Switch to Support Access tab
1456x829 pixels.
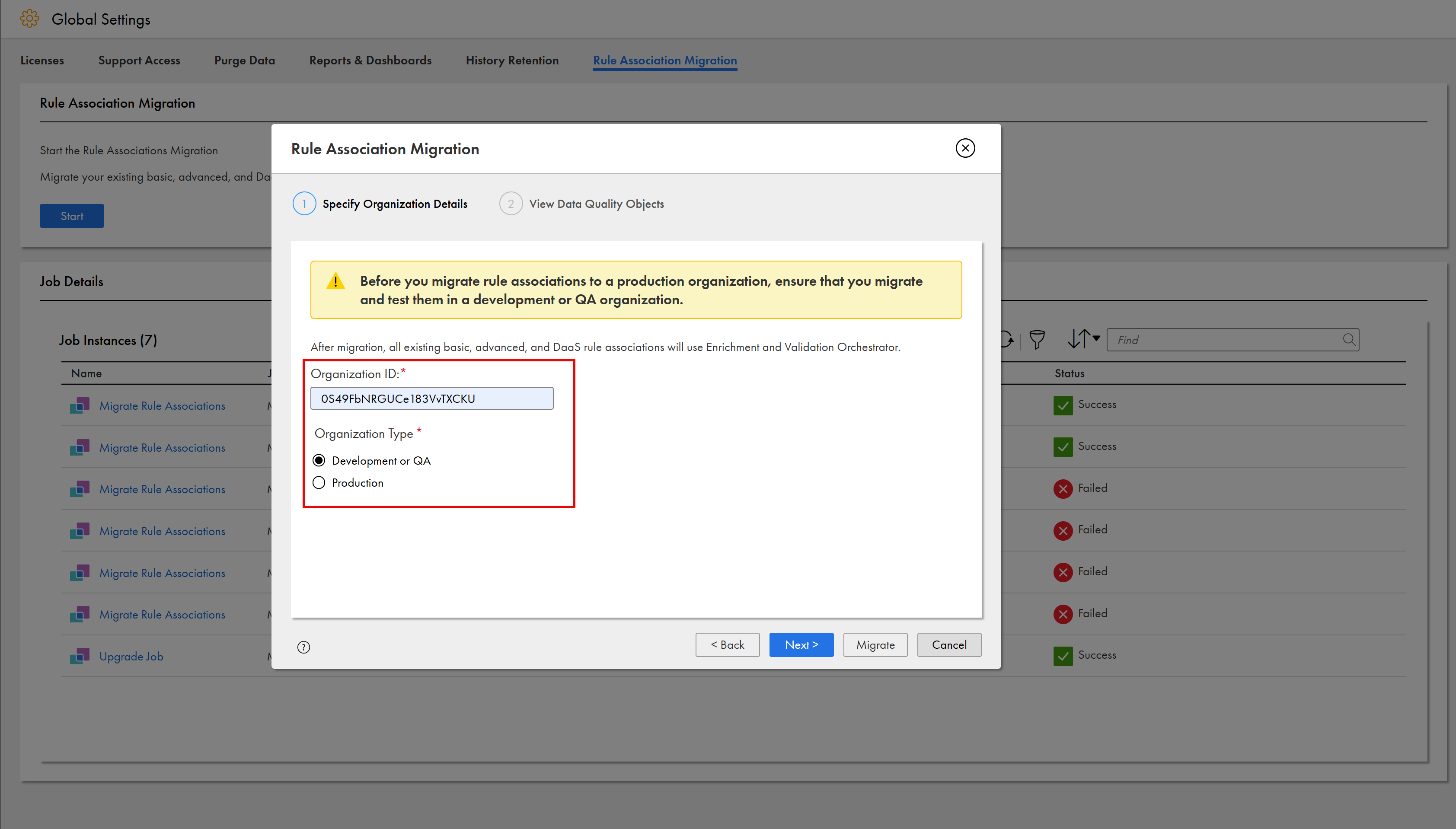139,61
